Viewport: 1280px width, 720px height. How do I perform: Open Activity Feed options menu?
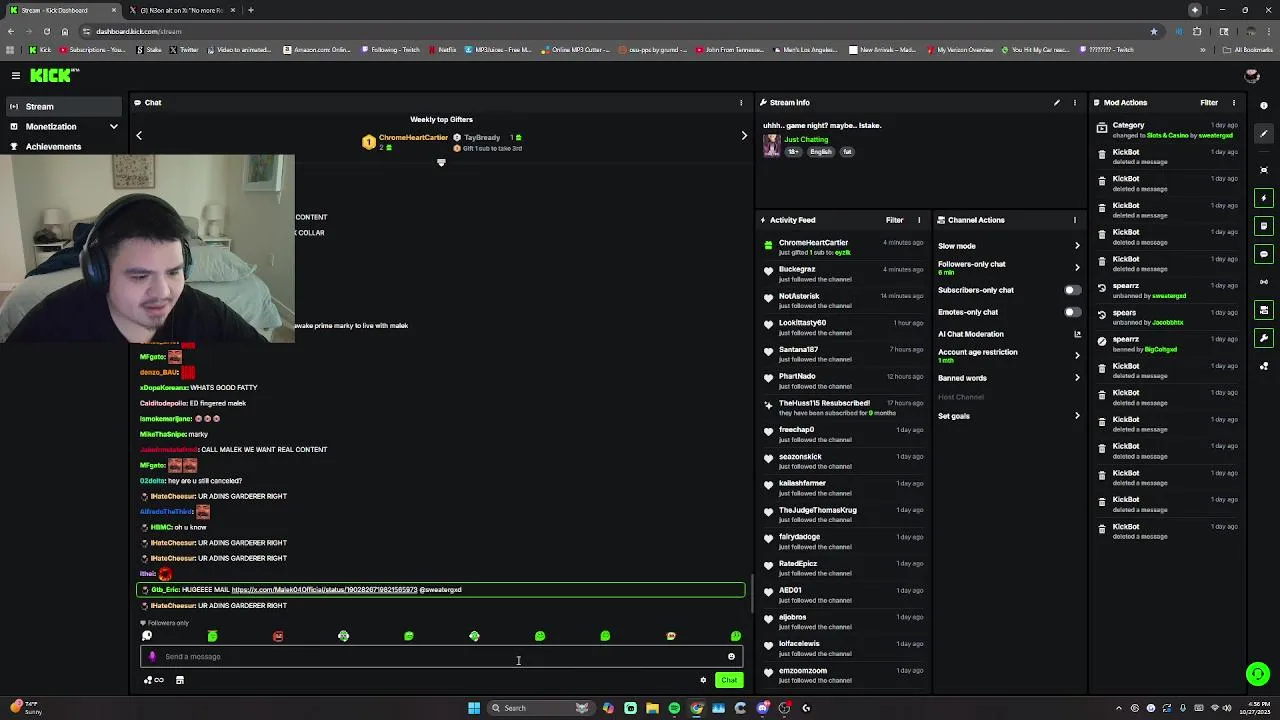(x=919, y=220)
